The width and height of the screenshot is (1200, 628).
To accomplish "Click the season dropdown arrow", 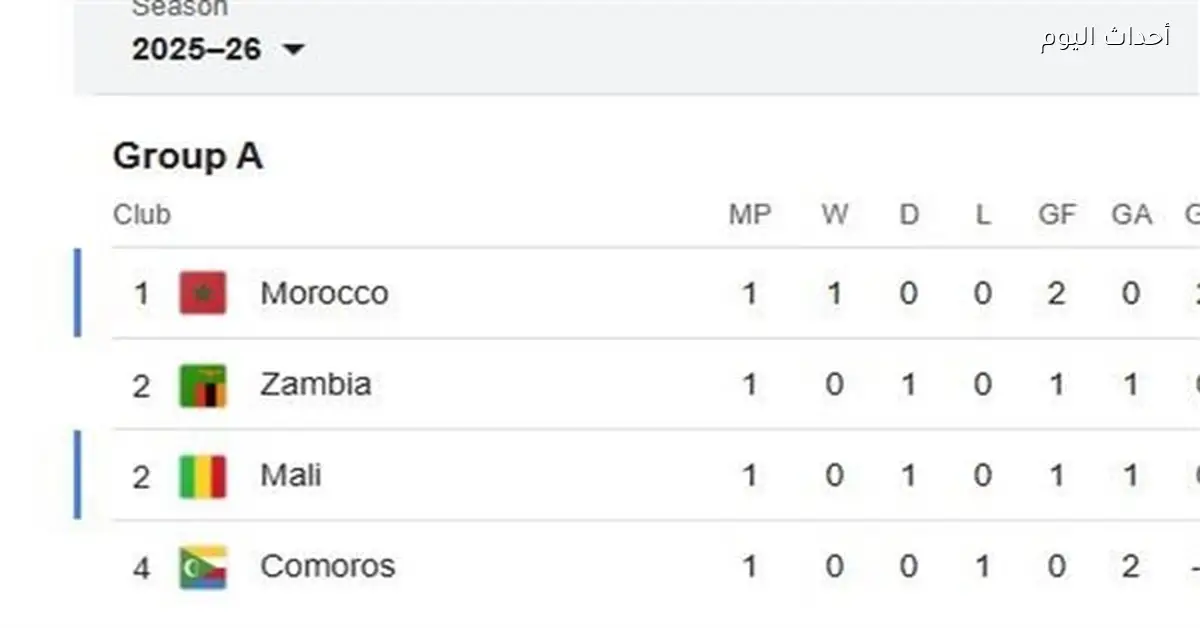I will [293, 49].
